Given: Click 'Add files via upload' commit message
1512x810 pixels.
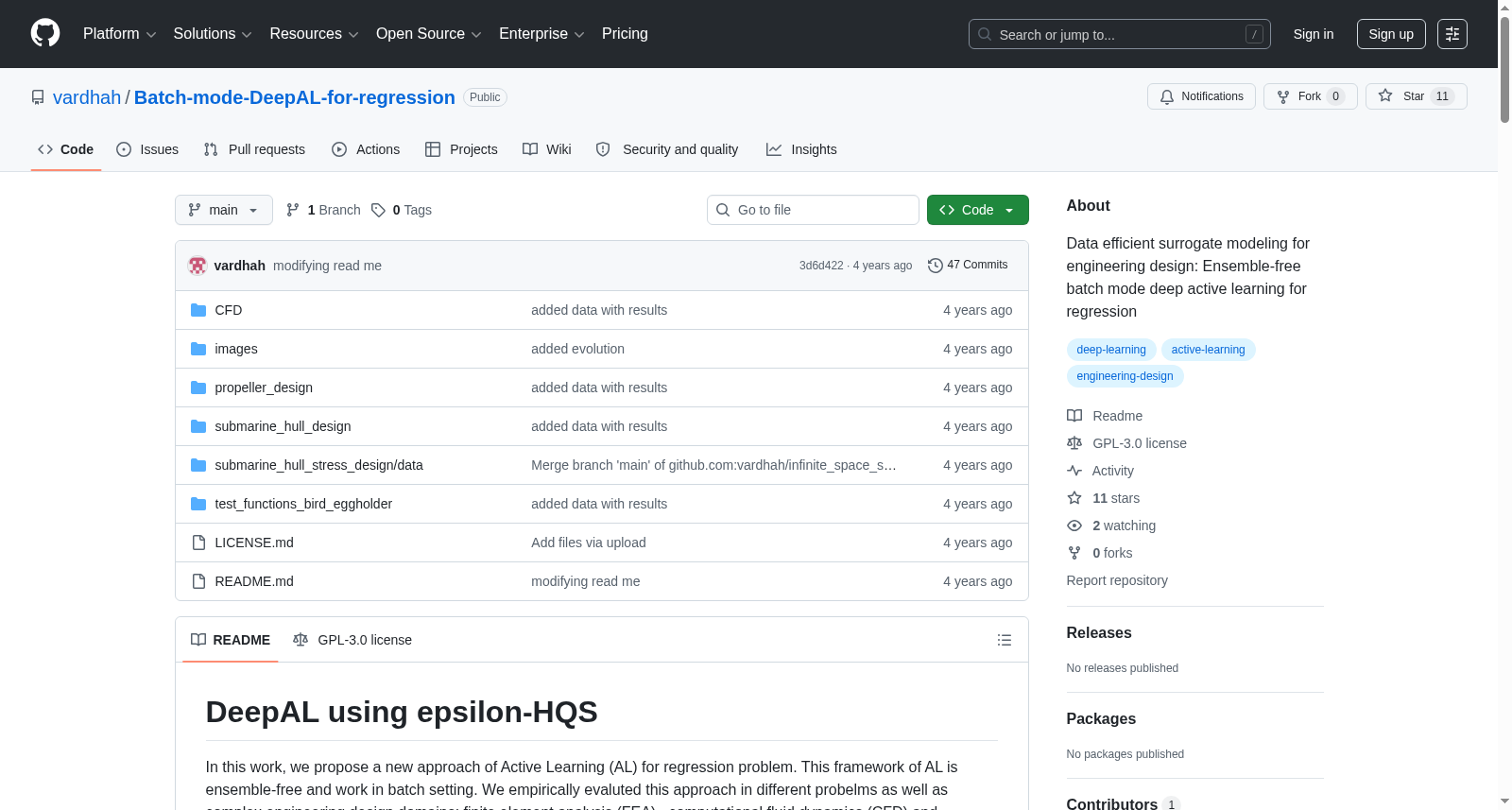Looking at the screenshot, I should (589, 543).
